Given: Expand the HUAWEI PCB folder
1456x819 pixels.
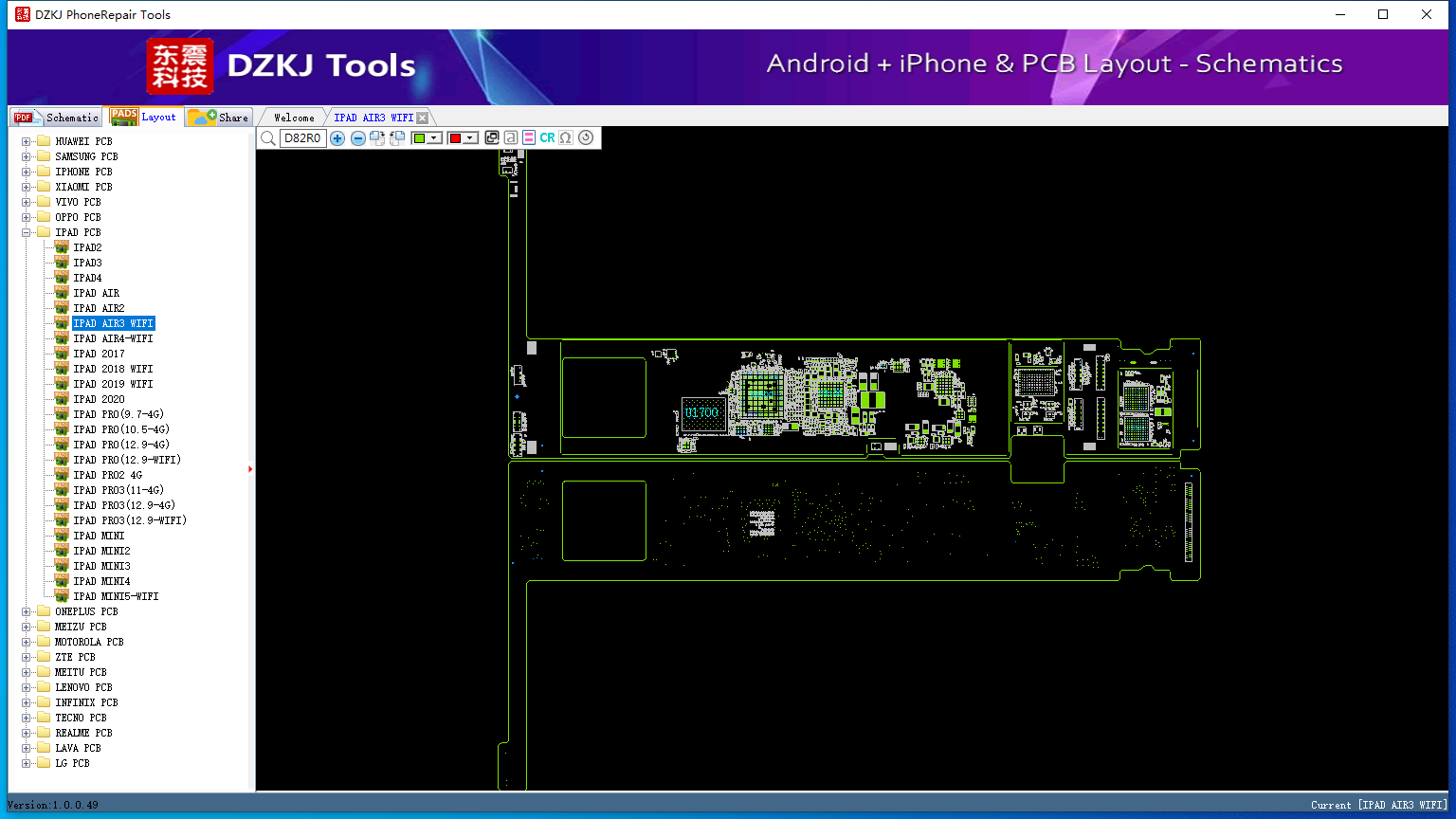Looking at the screenshot, I should (x=27, y=141).
